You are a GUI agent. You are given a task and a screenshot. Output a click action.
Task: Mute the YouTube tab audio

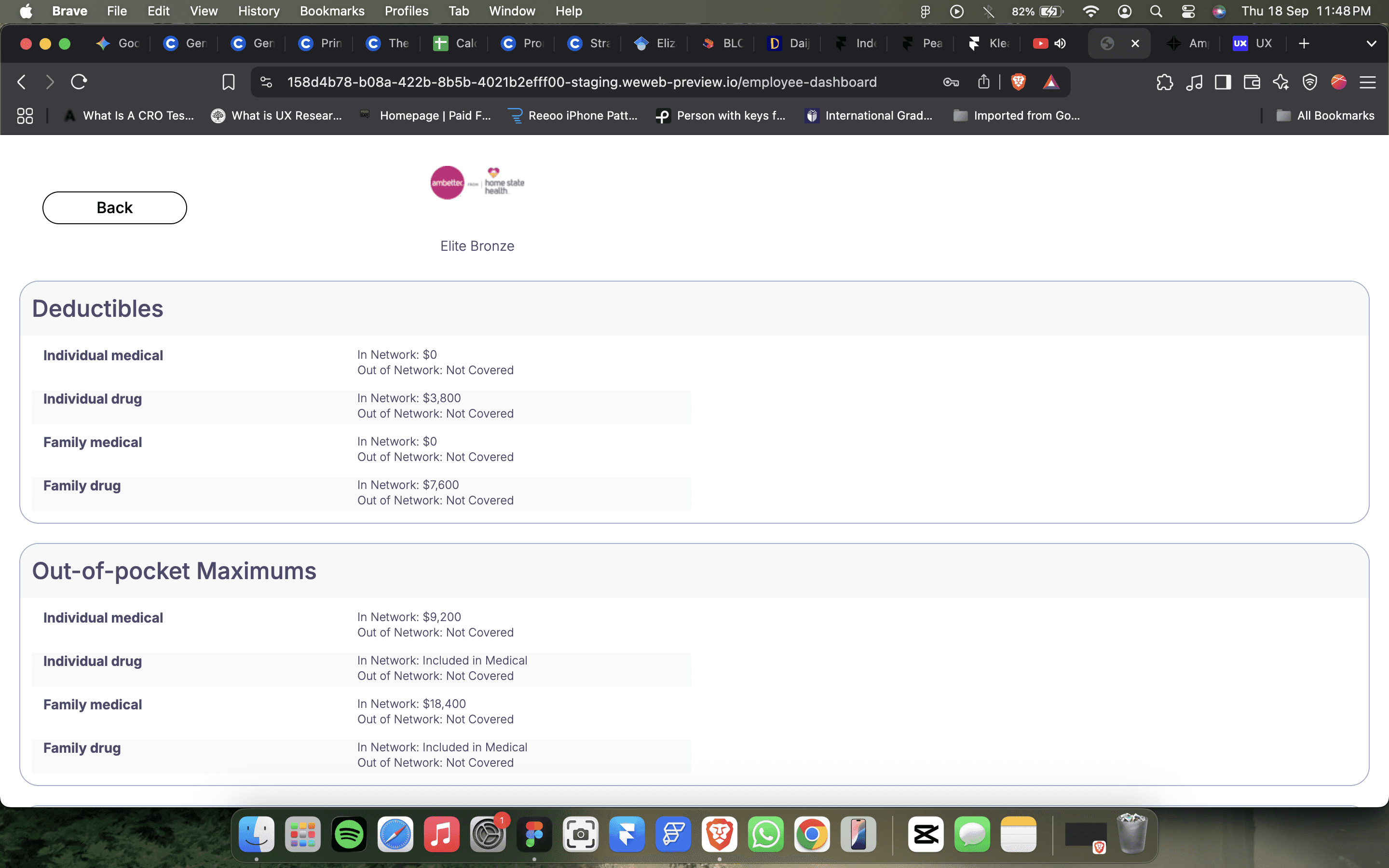click(1060, 43)
